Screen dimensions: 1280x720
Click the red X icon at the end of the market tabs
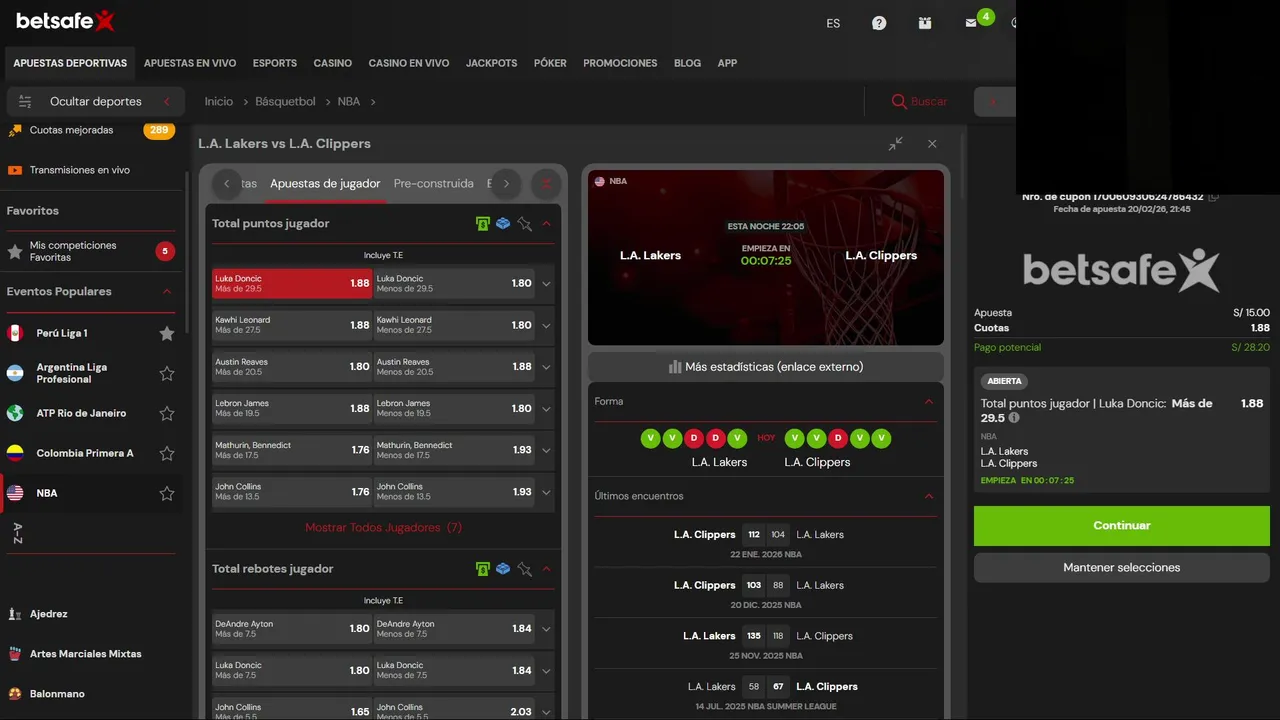[x=546, y=183]
